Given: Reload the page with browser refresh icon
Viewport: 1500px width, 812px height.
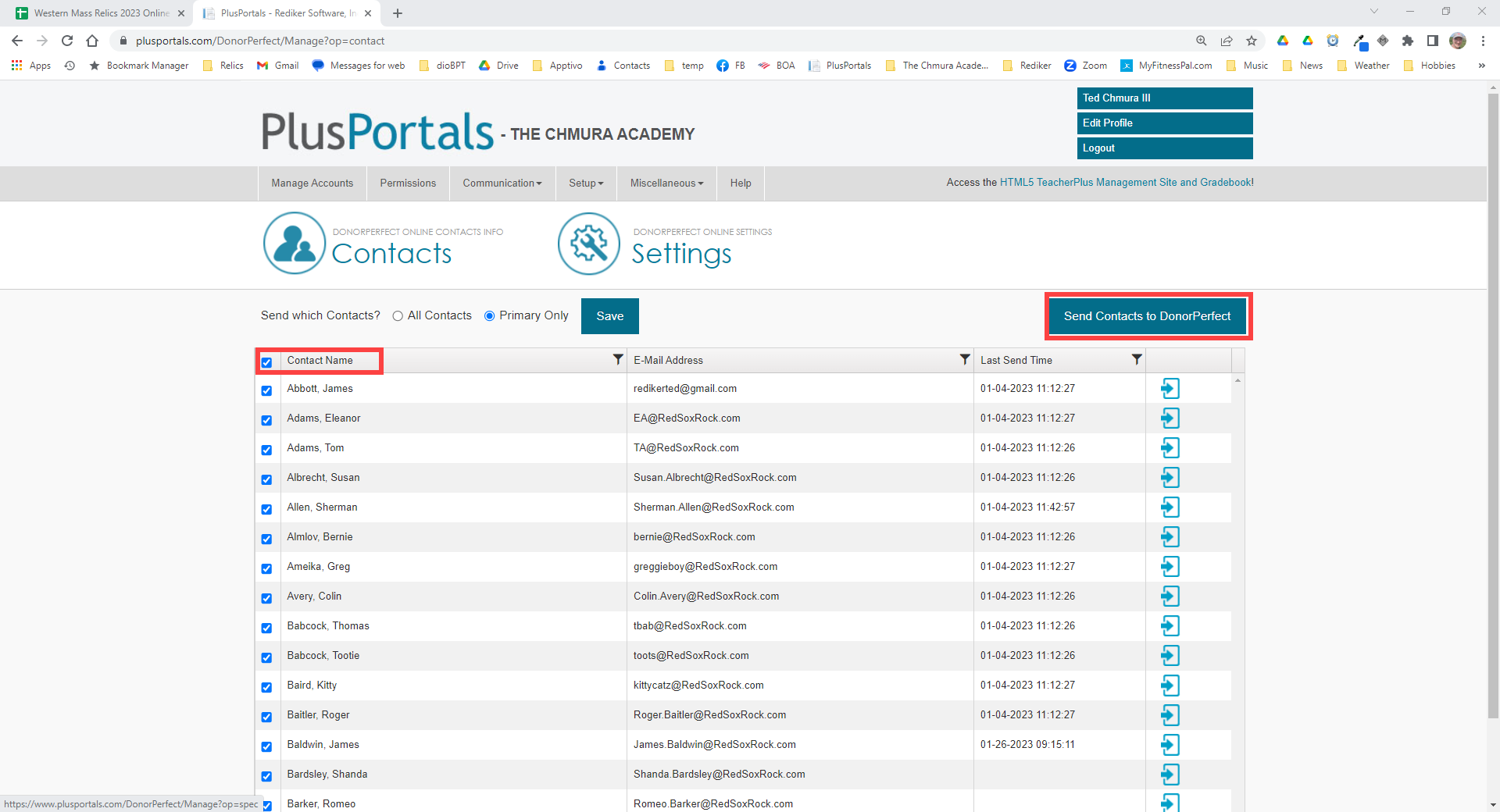Looking at the screenshot, I should point(67,41).
